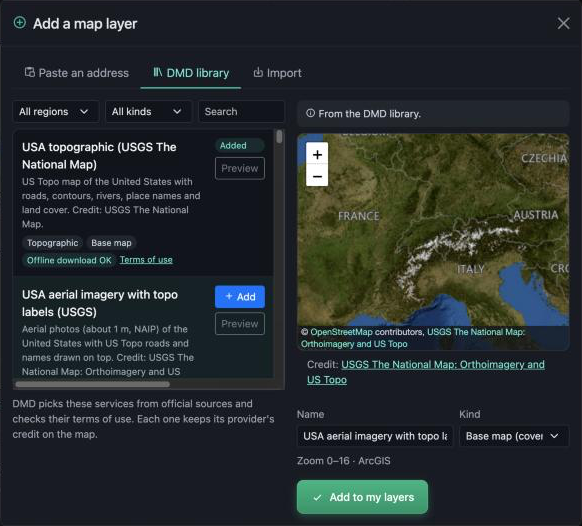Click the plus circle icon beside dialog title
This screenshot has height=526, width=582.
click(x=20, y=23)
